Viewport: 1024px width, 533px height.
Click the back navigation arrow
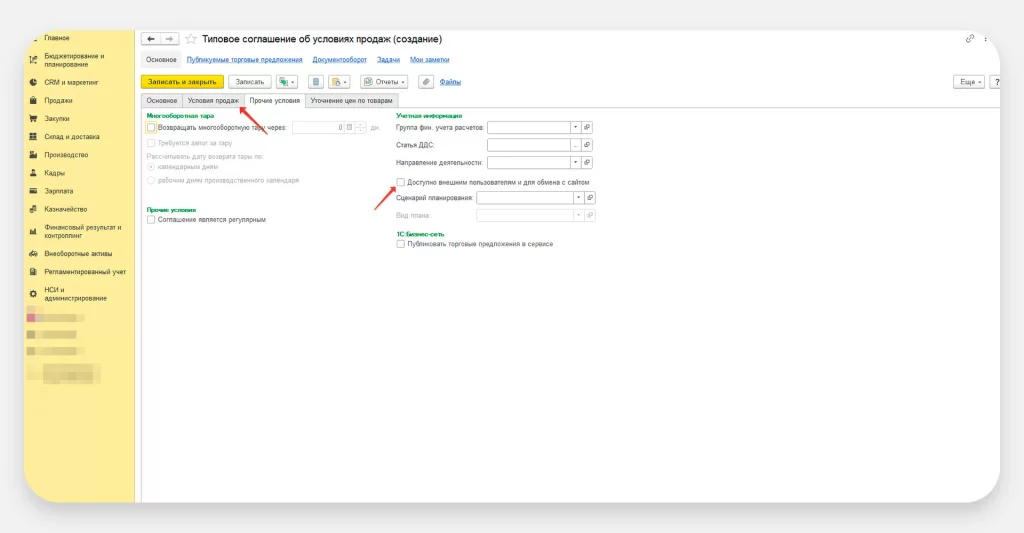point(150,39)
